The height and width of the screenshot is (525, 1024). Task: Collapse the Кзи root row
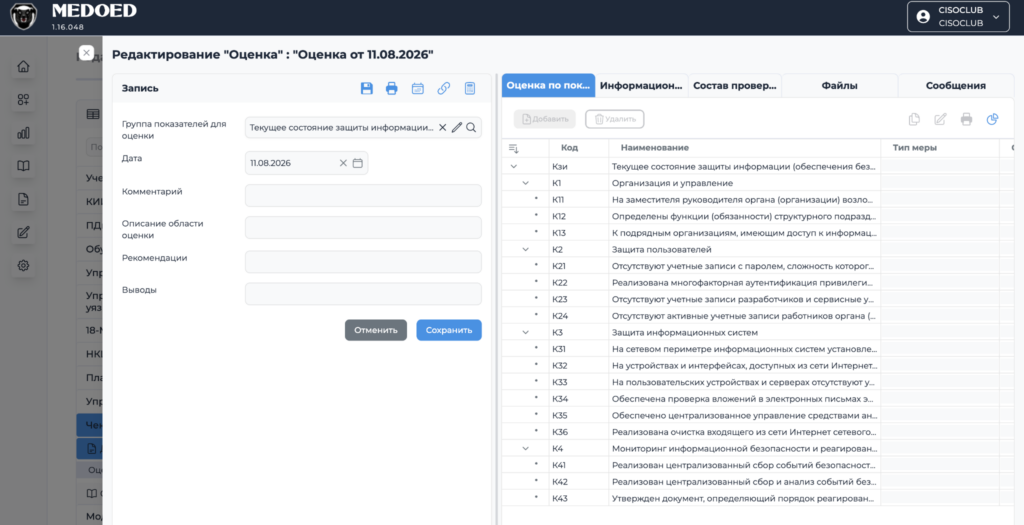point(513,167)
